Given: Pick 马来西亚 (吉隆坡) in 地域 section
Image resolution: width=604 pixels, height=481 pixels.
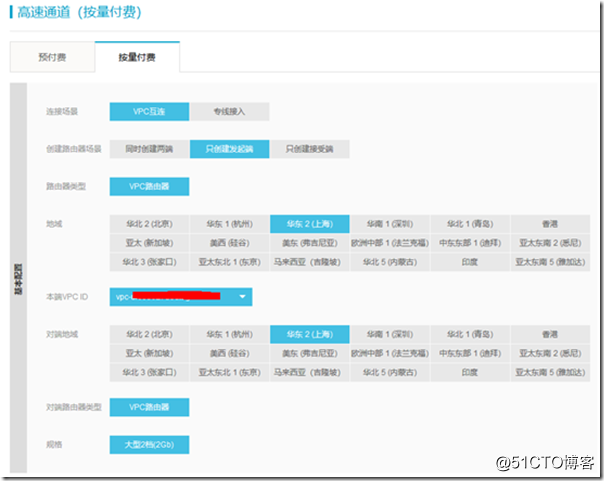Looking at the screenshot, I should point(310,262).
